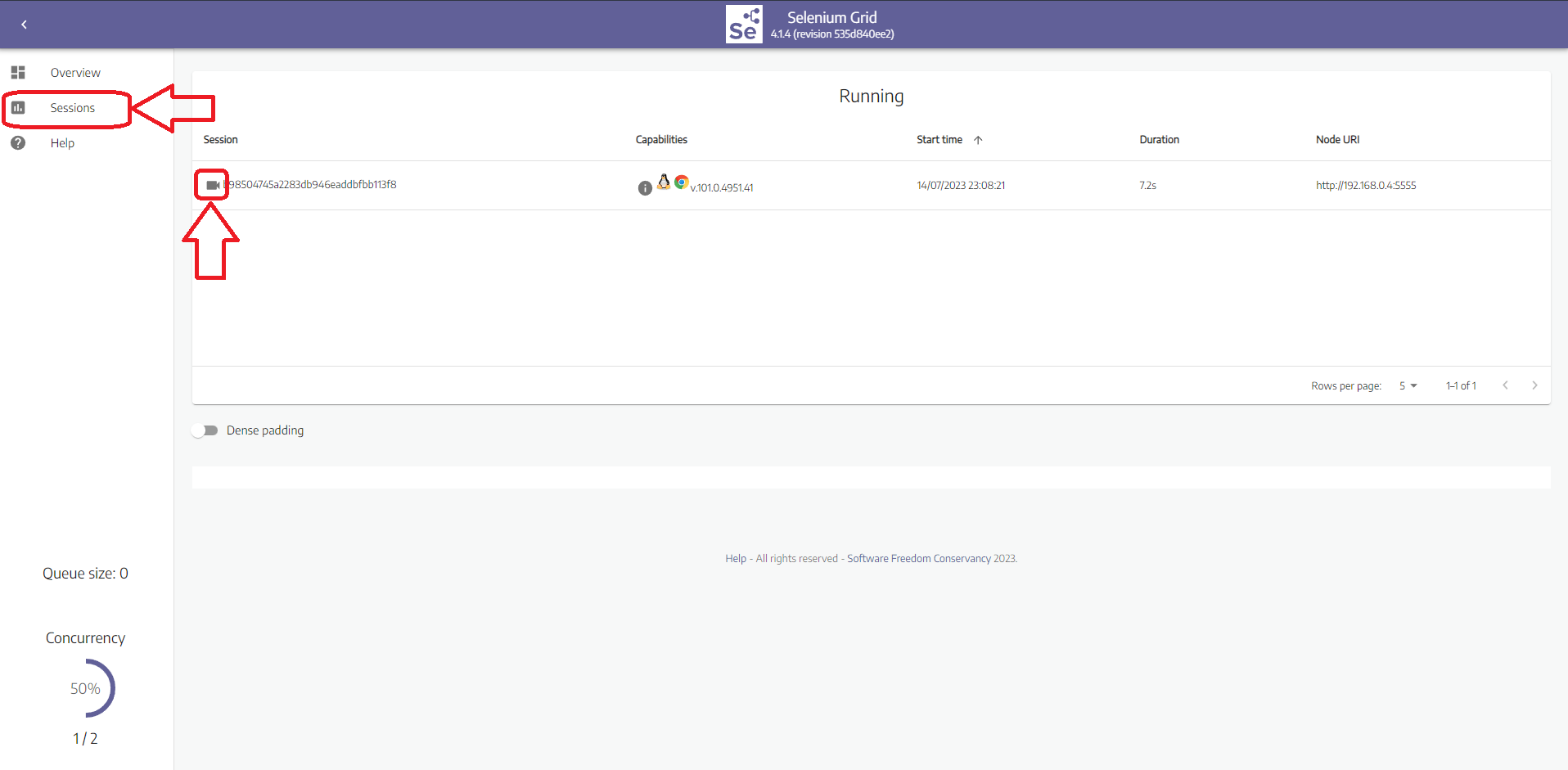This screenshot has height=770, width=1568.
Task: Go to previous table page
Action: tap(1505, 385)
